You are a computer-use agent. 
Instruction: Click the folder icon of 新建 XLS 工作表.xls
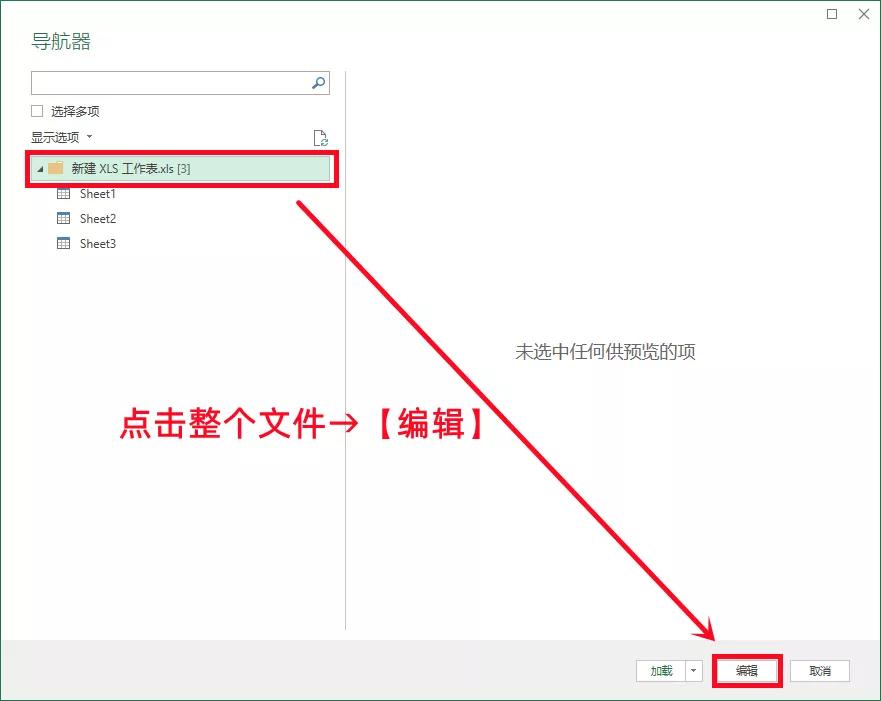tap(56, 168)
